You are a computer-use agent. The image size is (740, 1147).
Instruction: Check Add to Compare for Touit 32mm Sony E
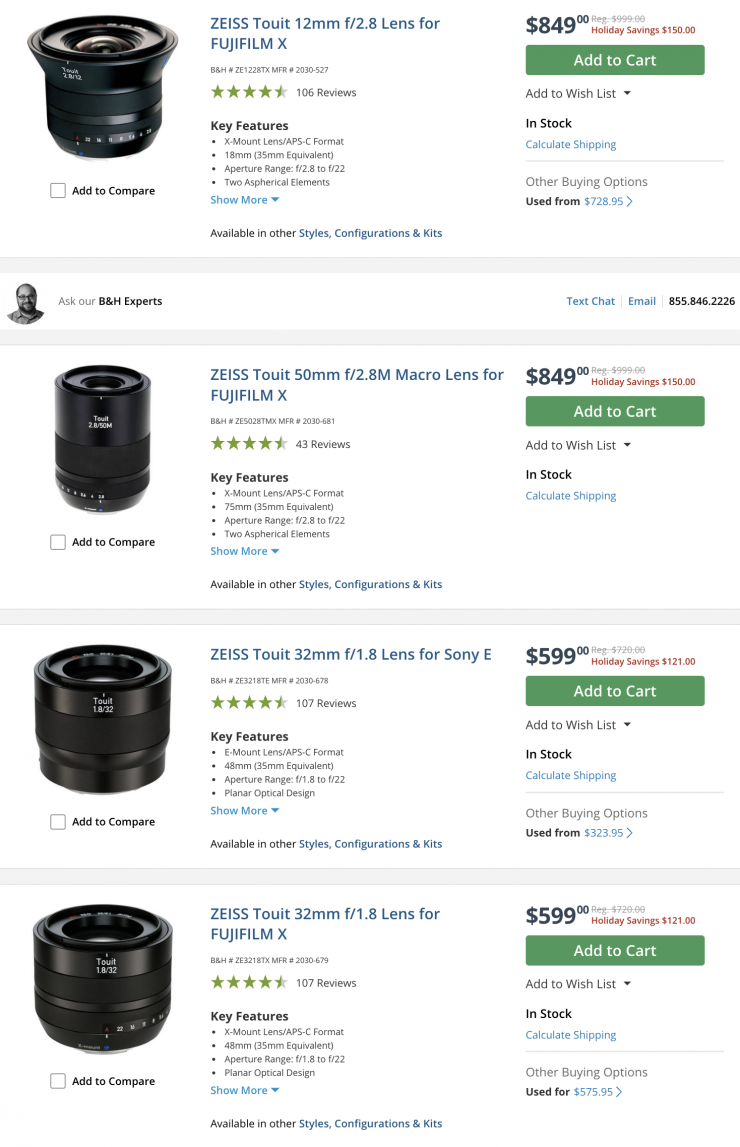pos(58,822)
